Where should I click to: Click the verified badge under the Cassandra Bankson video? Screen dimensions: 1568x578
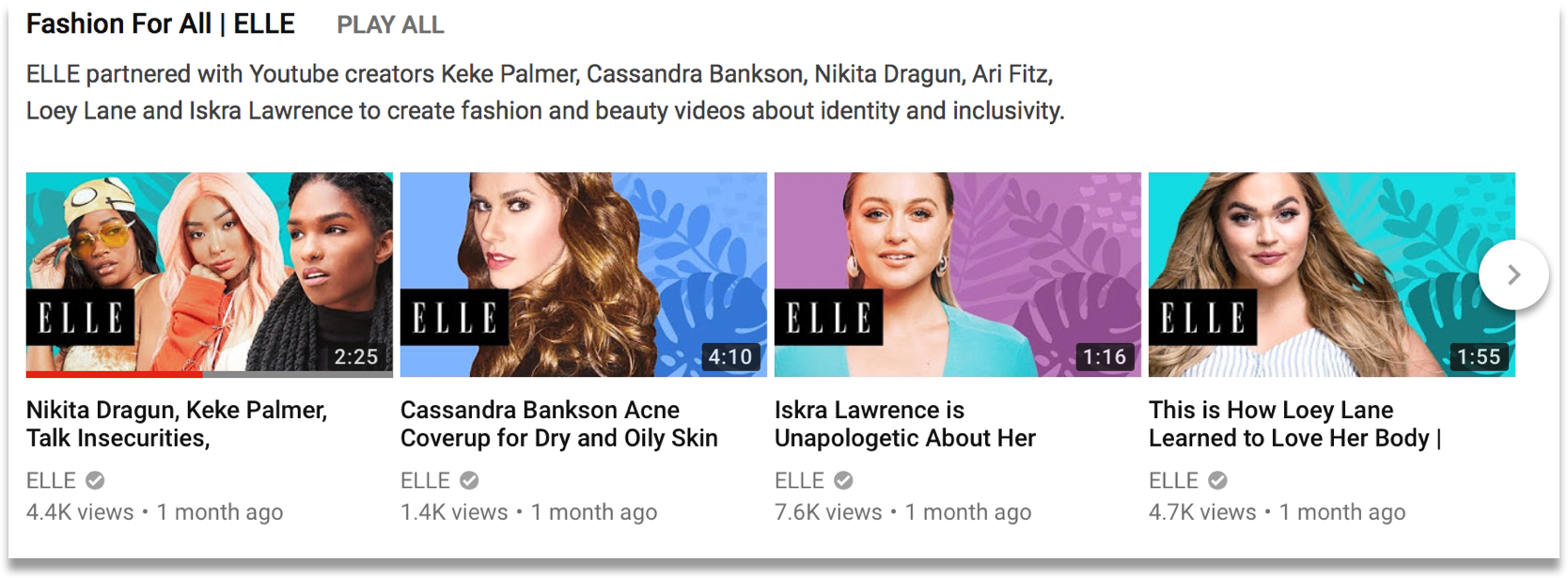click(469, 481)
